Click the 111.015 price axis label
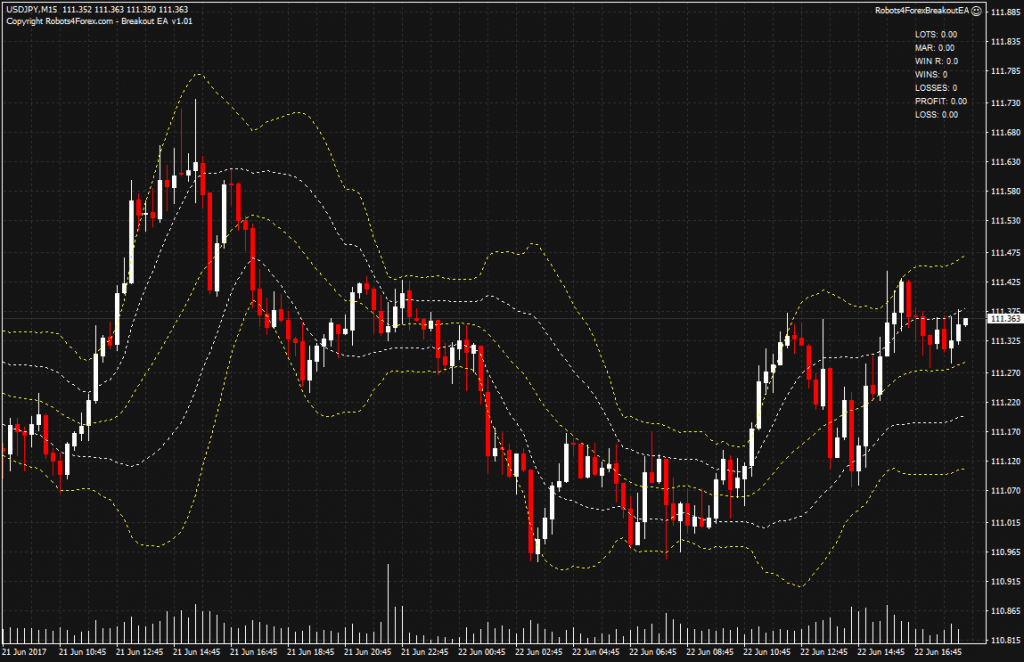 click(1006, 522)
